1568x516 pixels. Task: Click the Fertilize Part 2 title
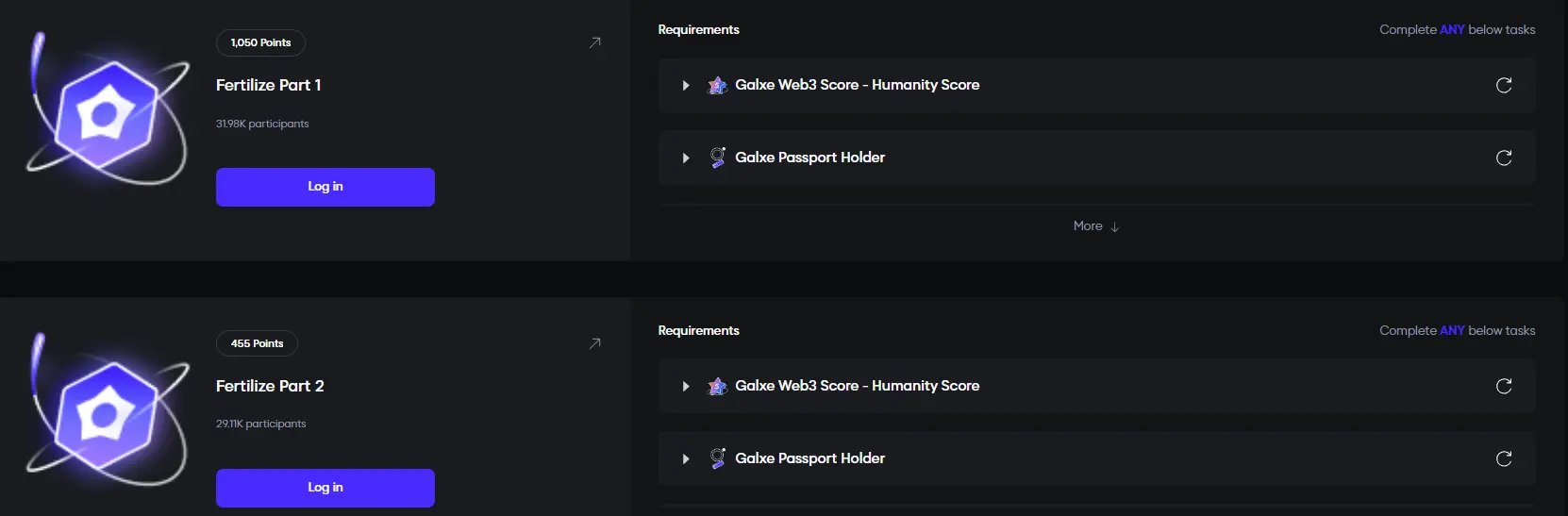pos(270,386)
